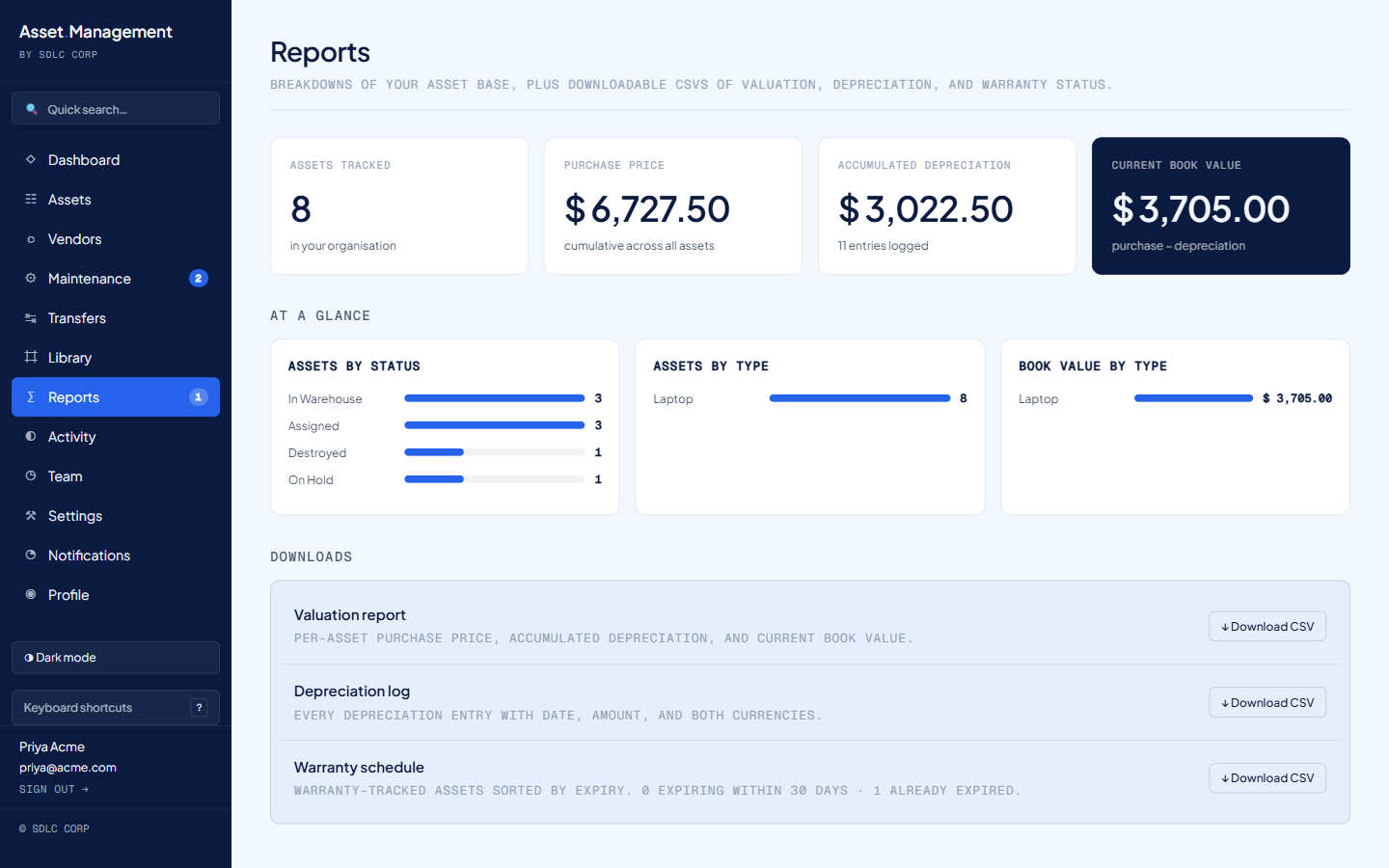
Task: Click the Vendors sidebar icon
Action: 31,239
